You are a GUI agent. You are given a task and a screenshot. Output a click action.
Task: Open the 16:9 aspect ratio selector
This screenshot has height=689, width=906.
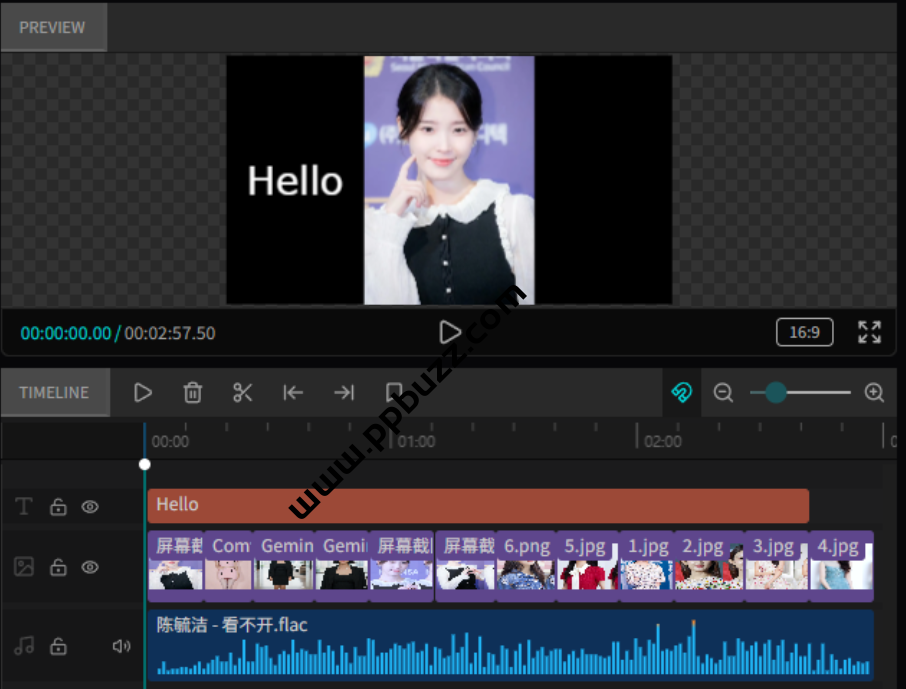pyautogui.click(x=804, y=332)
